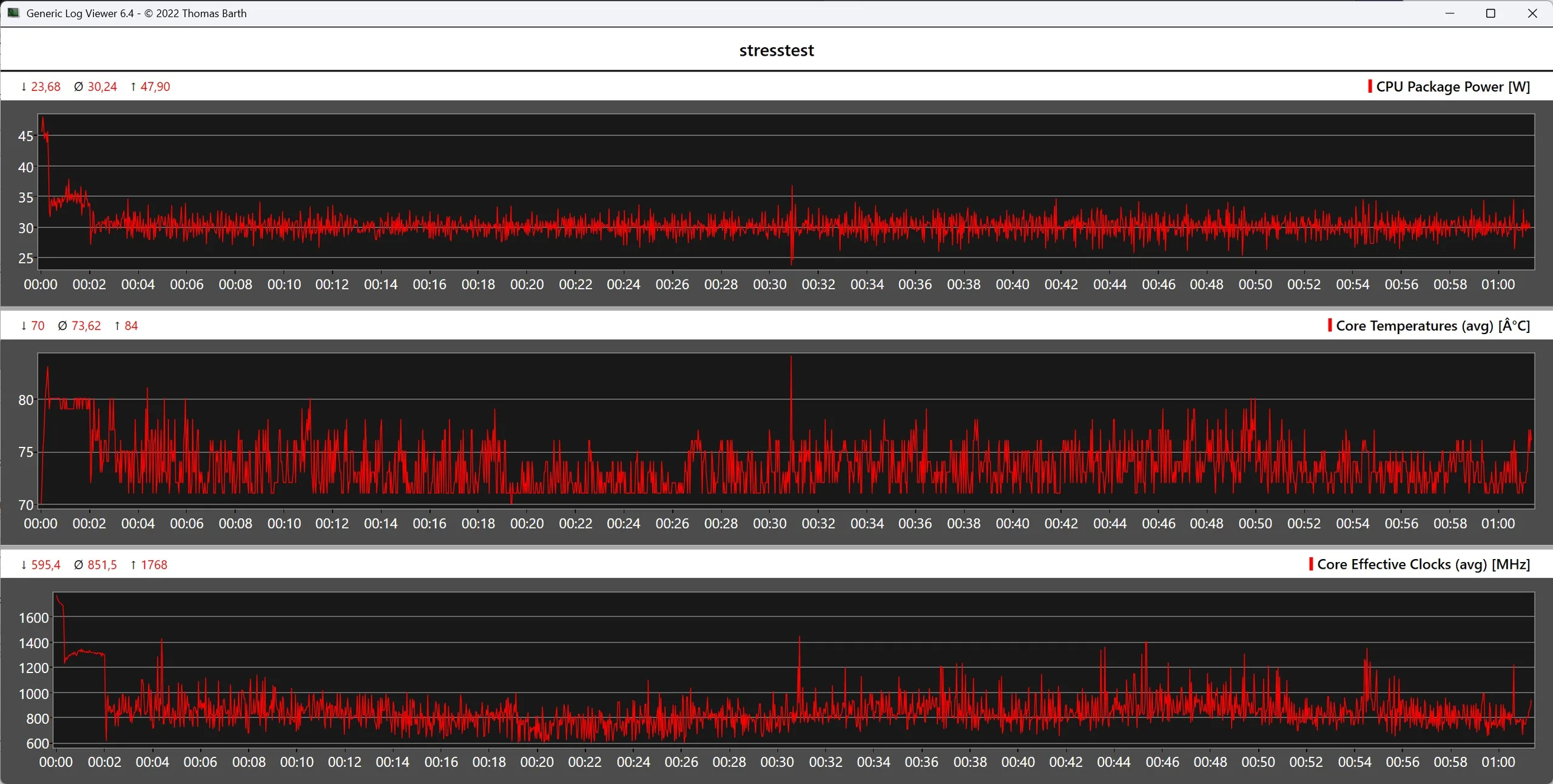Click the 00:30 marker on power chart axis
This screenshot has width=1553, height=784.
[x=769, y=284]
